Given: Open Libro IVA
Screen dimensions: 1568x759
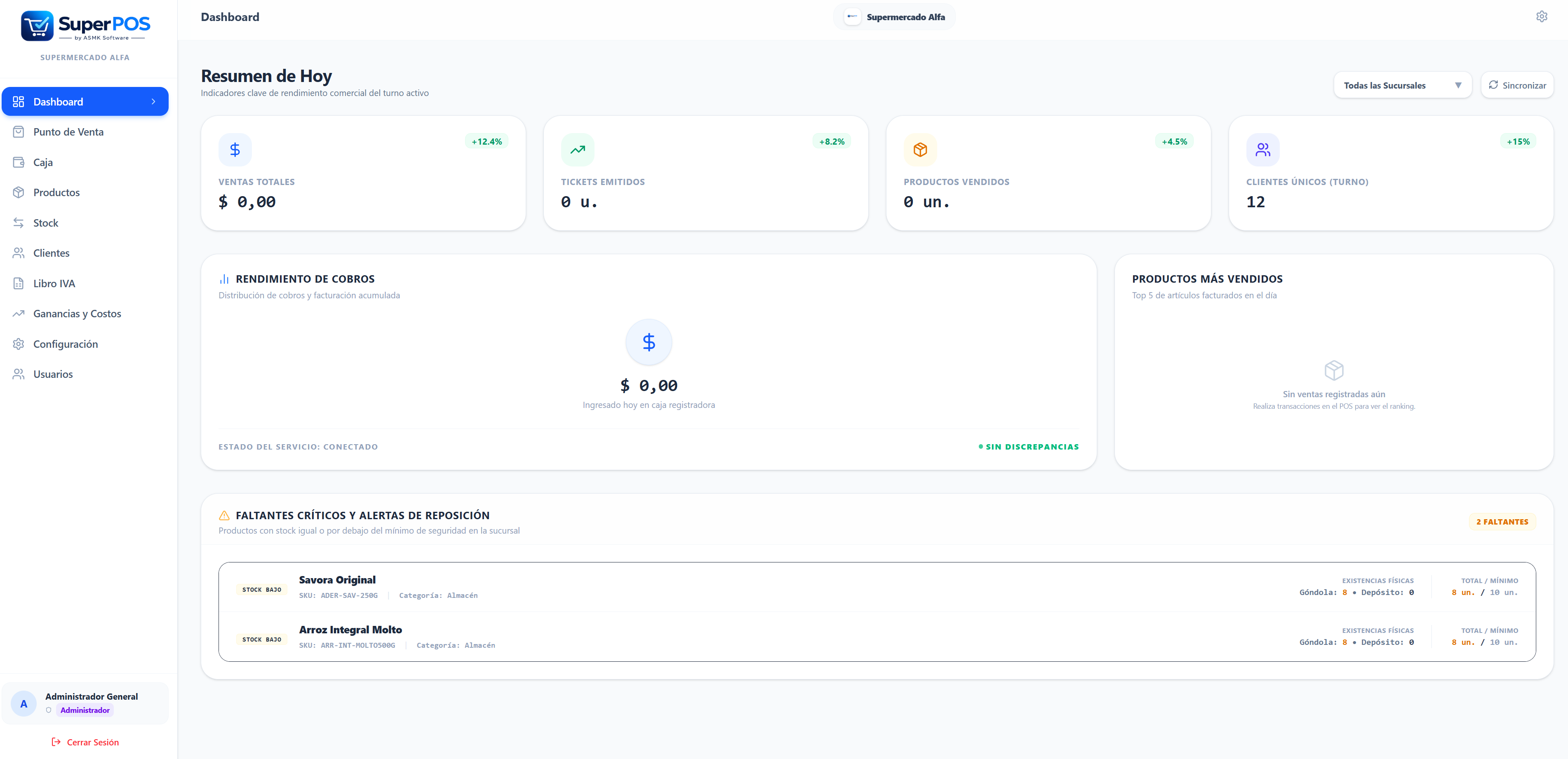Looking at the screenshot, I should point(85,283).
